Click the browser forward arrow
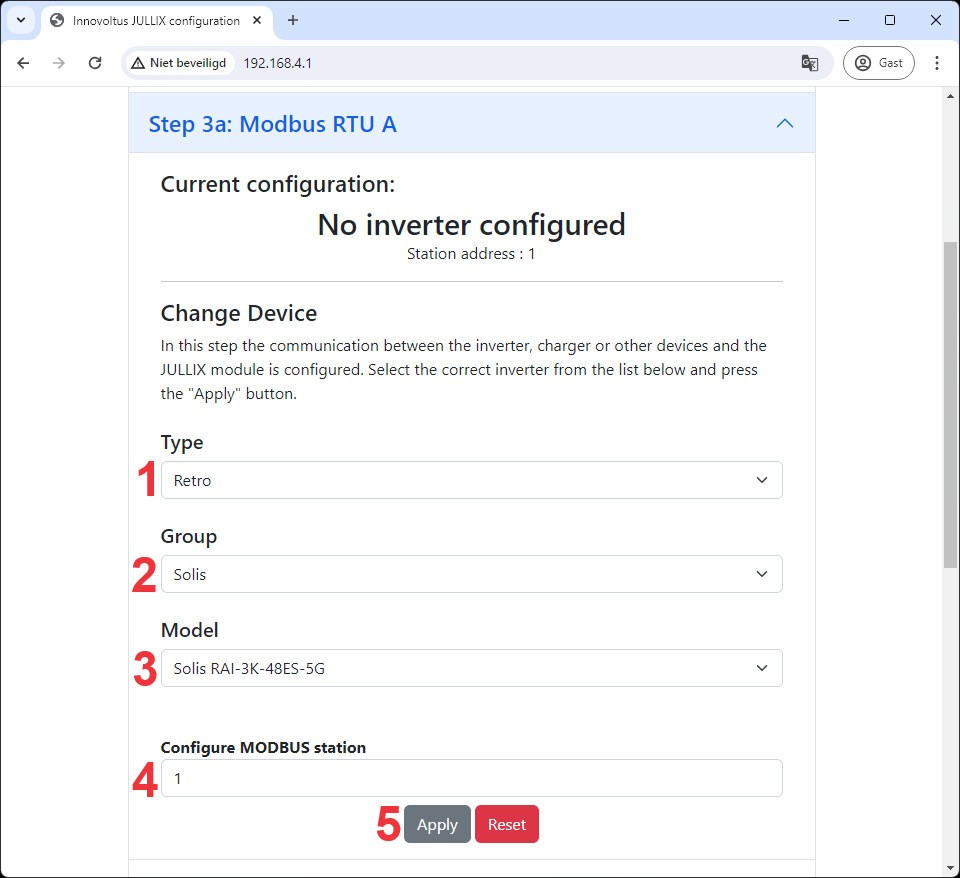Viewport: 960px width, 878px height. (x=59, y=63)
